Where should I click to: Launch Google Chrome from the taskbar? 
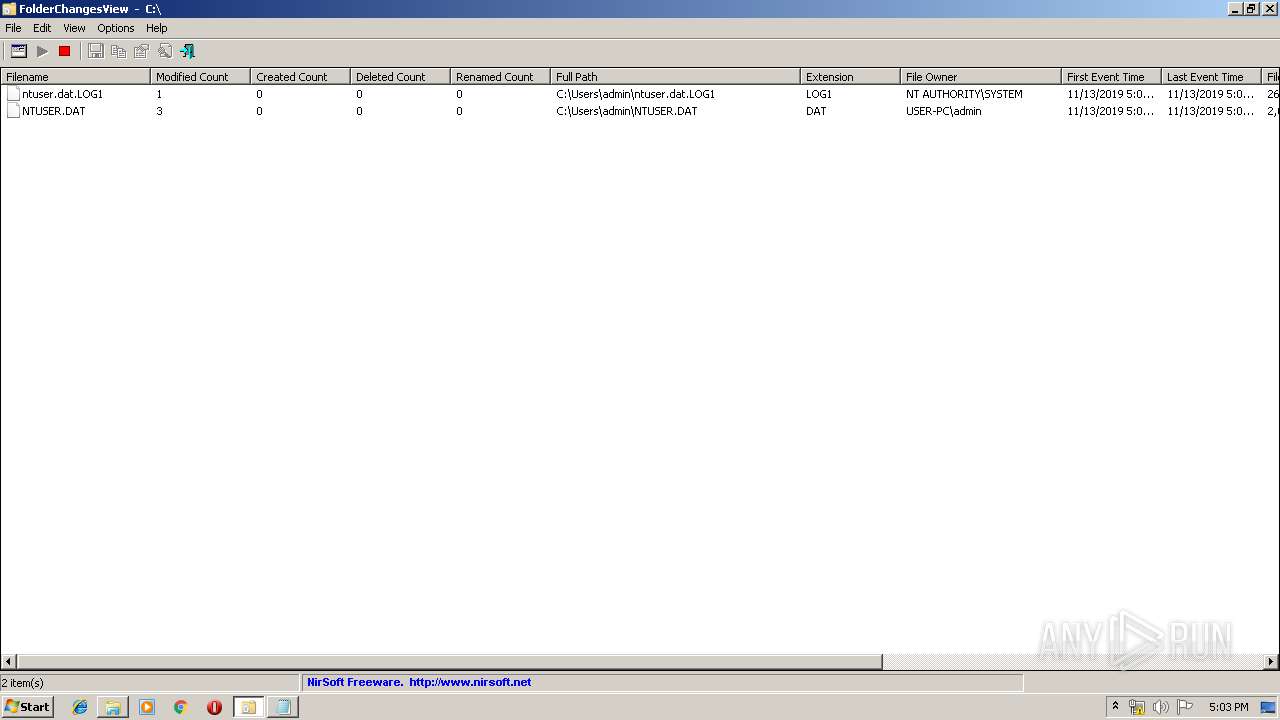[181, 707]
